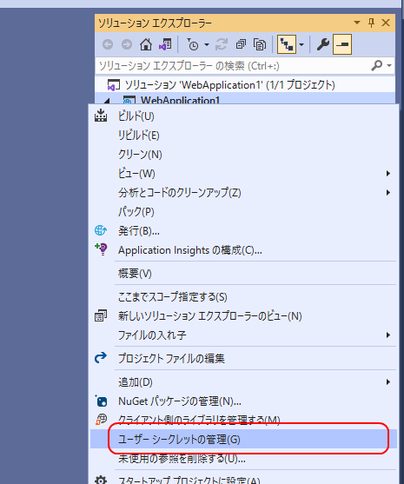Expand the search options dropdown arrow
Image resolution: width=404 pixels, height=484 pixels.
389,66
